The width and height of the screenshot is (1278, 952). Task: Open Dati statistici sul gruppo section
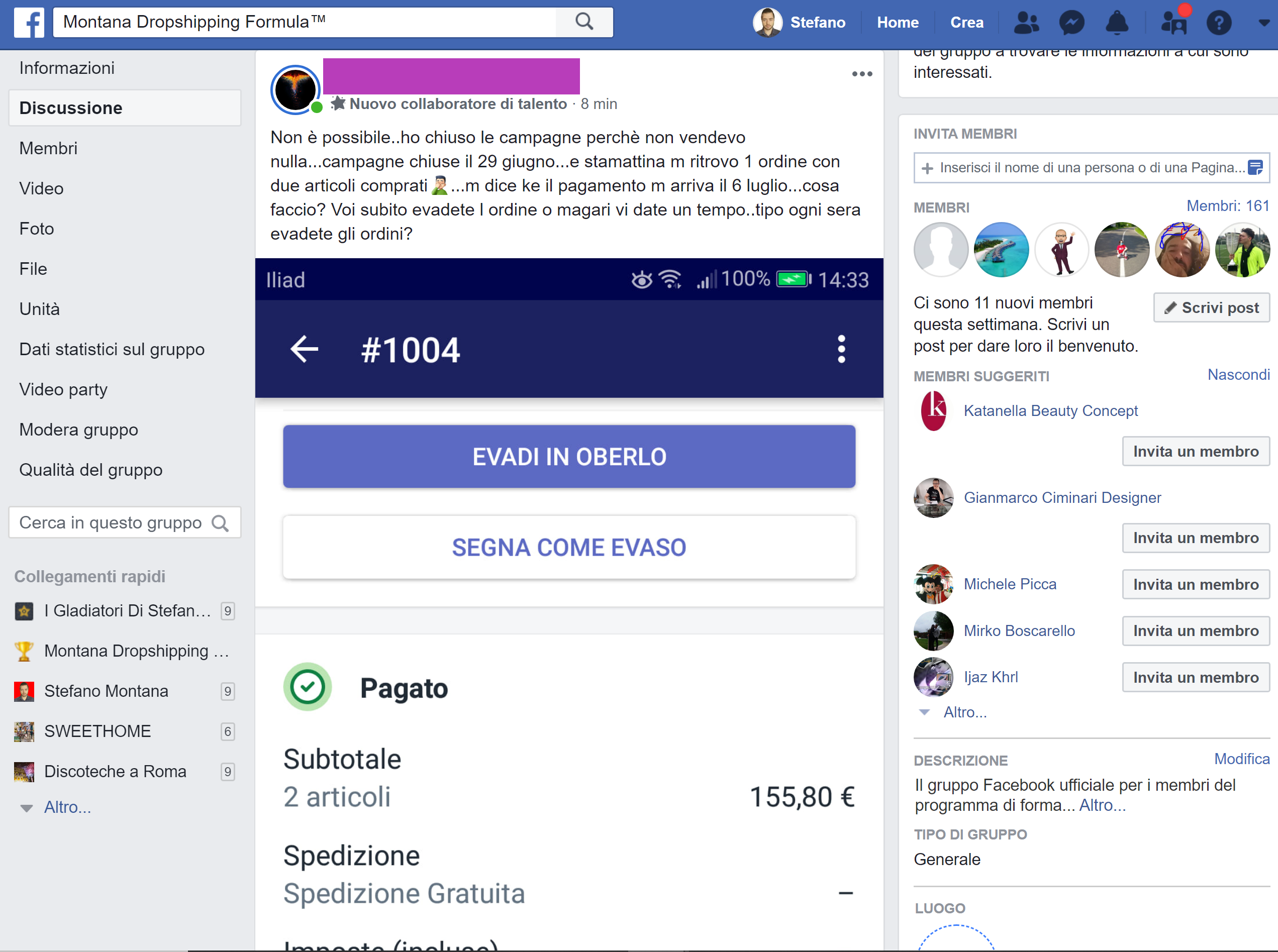(112, 349)
